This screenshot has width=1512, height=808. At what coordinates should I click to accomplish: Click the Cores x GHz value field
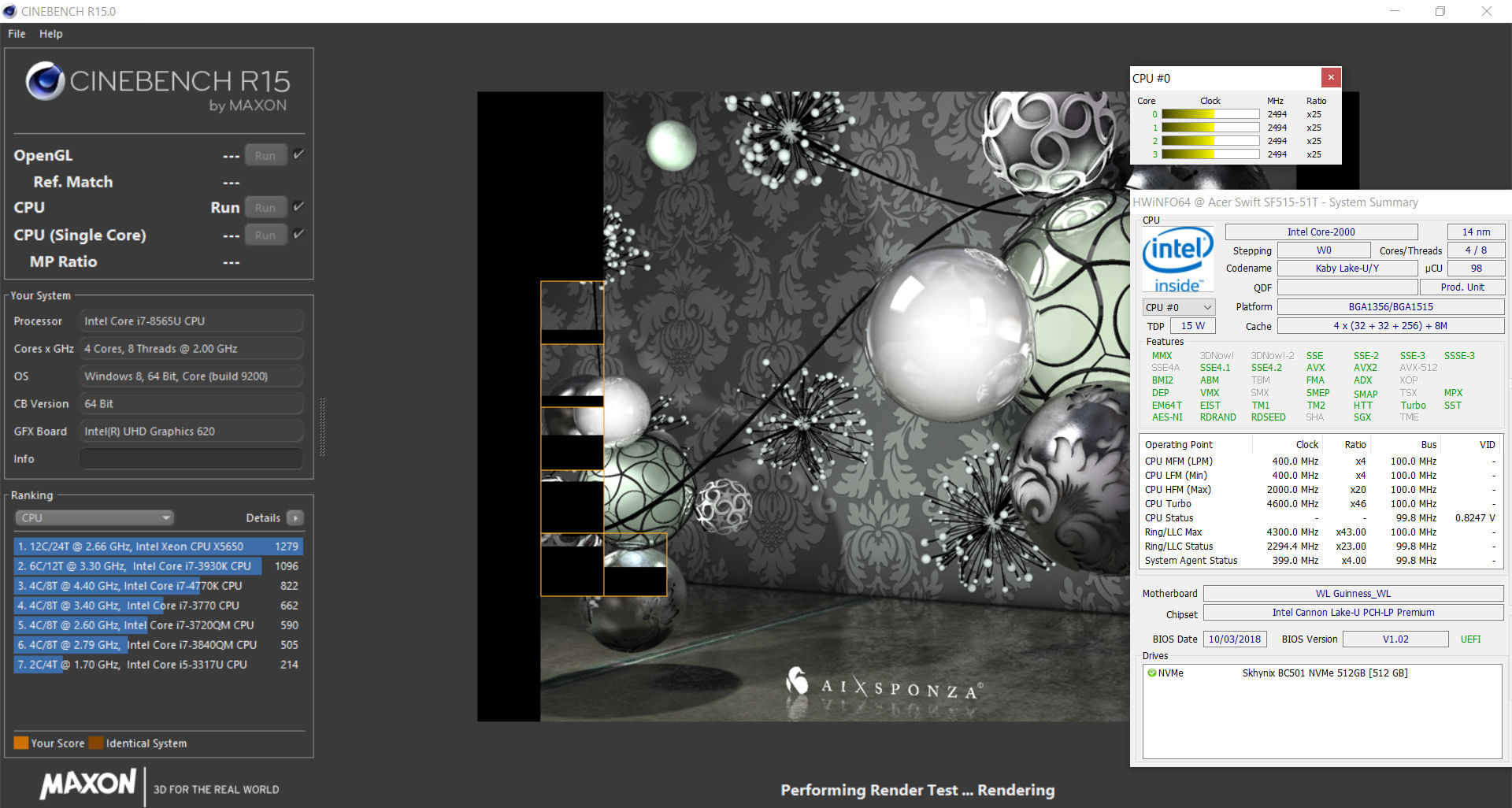tap(191, 349)
